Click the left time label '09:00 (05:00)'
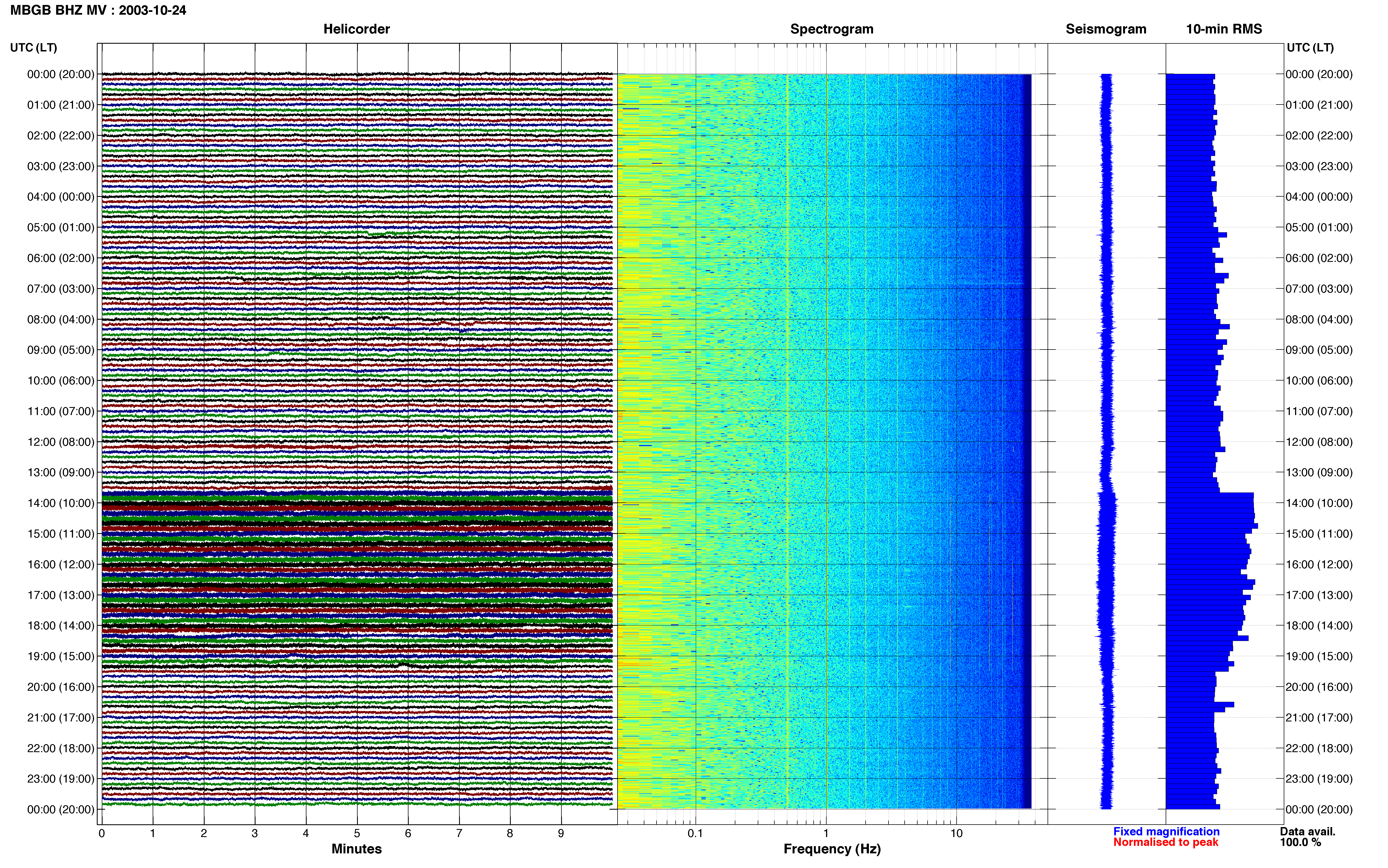 (61, 350)
